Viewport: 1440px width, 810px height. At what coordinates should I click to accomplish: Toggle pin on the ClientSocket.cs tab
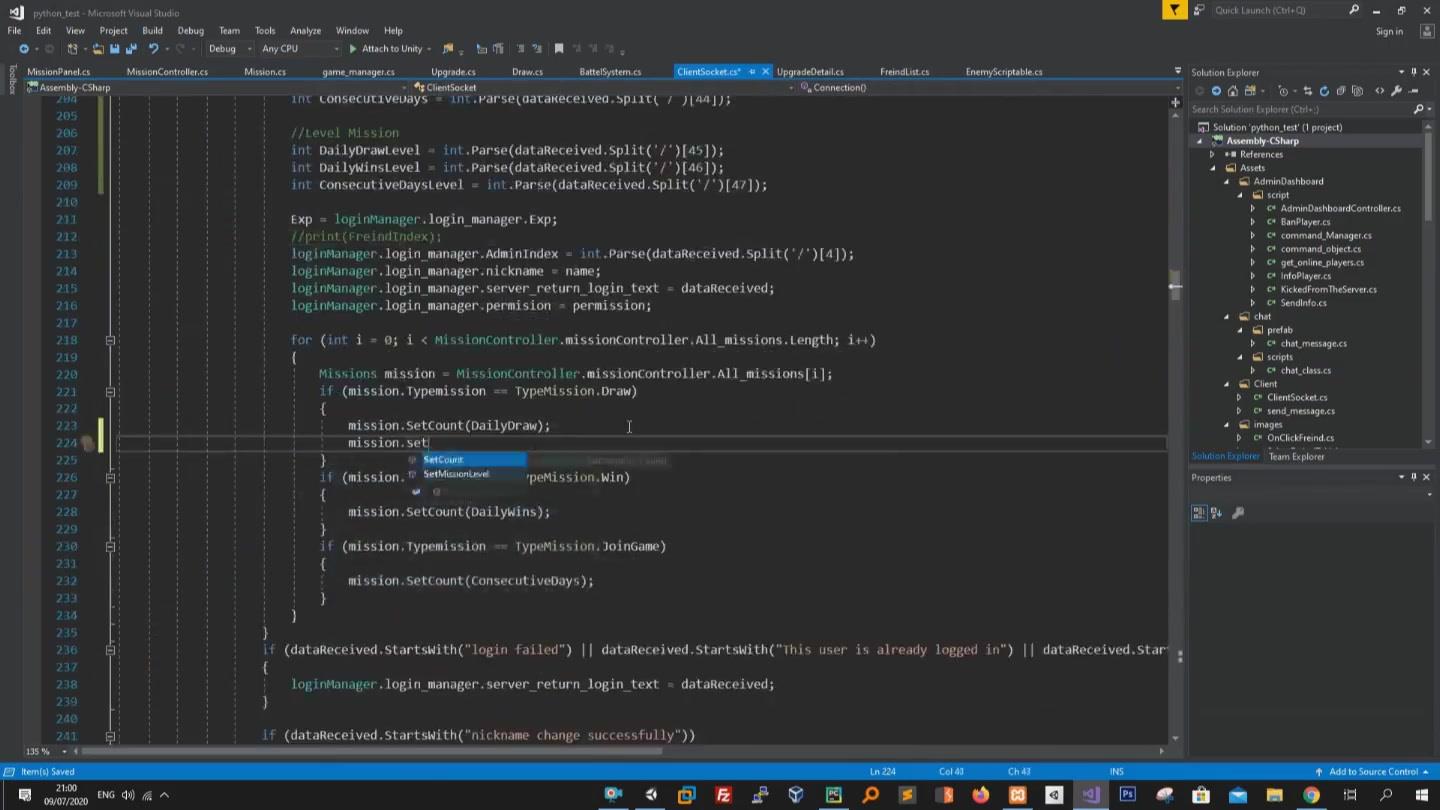[752, 72]
